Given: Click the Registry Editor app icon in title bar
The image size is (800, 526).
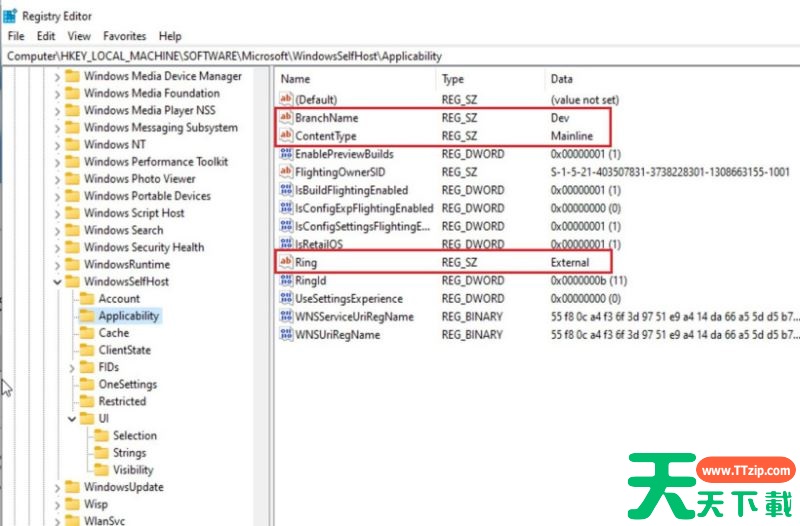Looking at the screenshot, I should click(10, 16).
